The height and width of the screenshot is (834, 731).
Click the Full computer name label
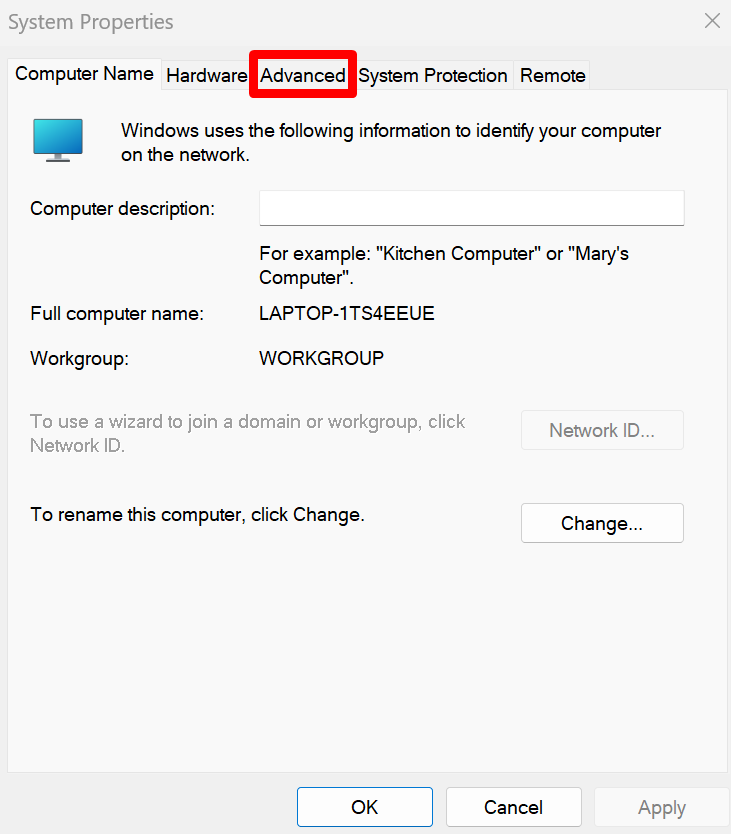117,313
